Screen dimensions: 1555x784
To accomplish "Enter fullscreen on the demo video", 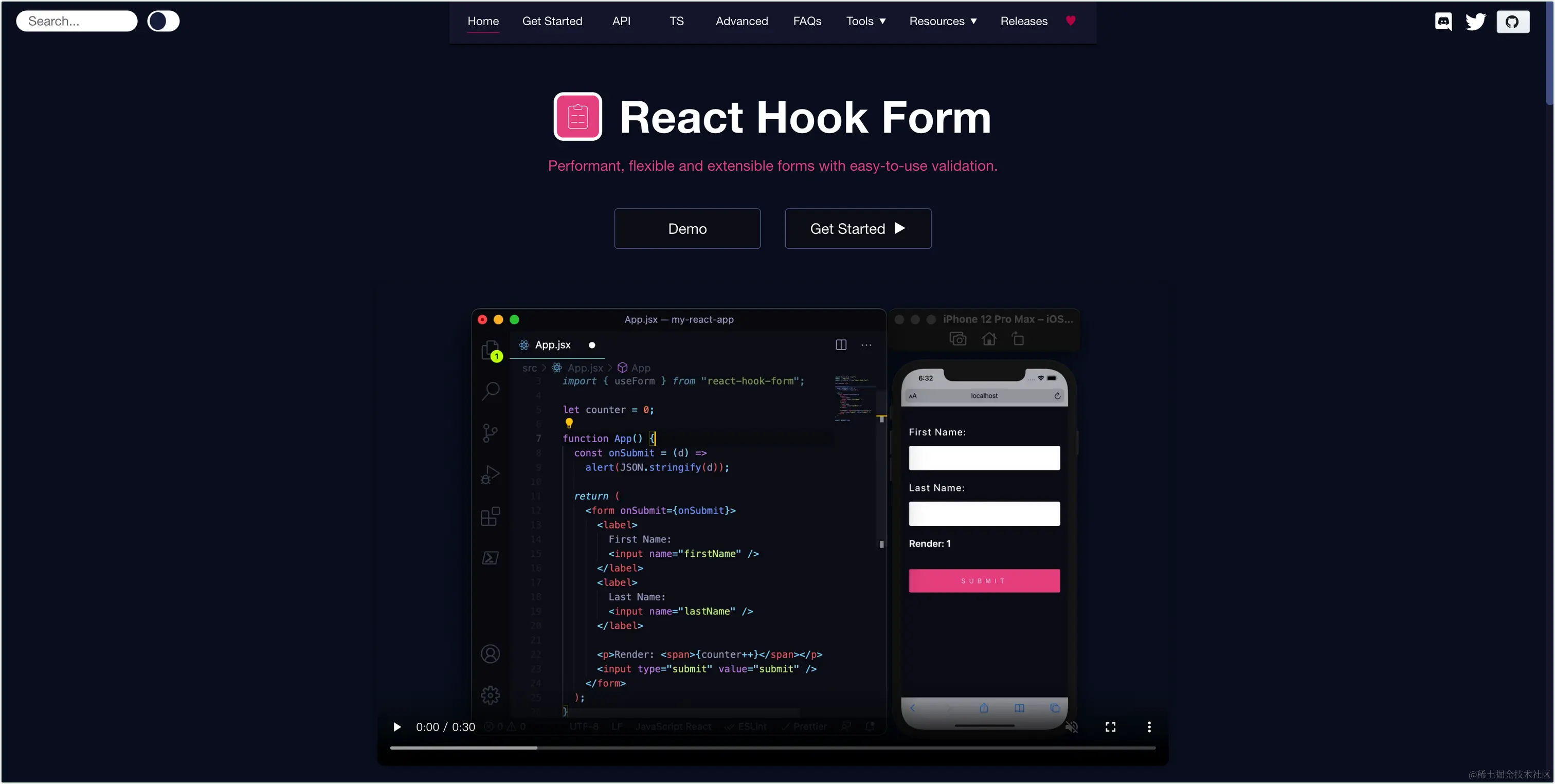I will pos(1110,726).
